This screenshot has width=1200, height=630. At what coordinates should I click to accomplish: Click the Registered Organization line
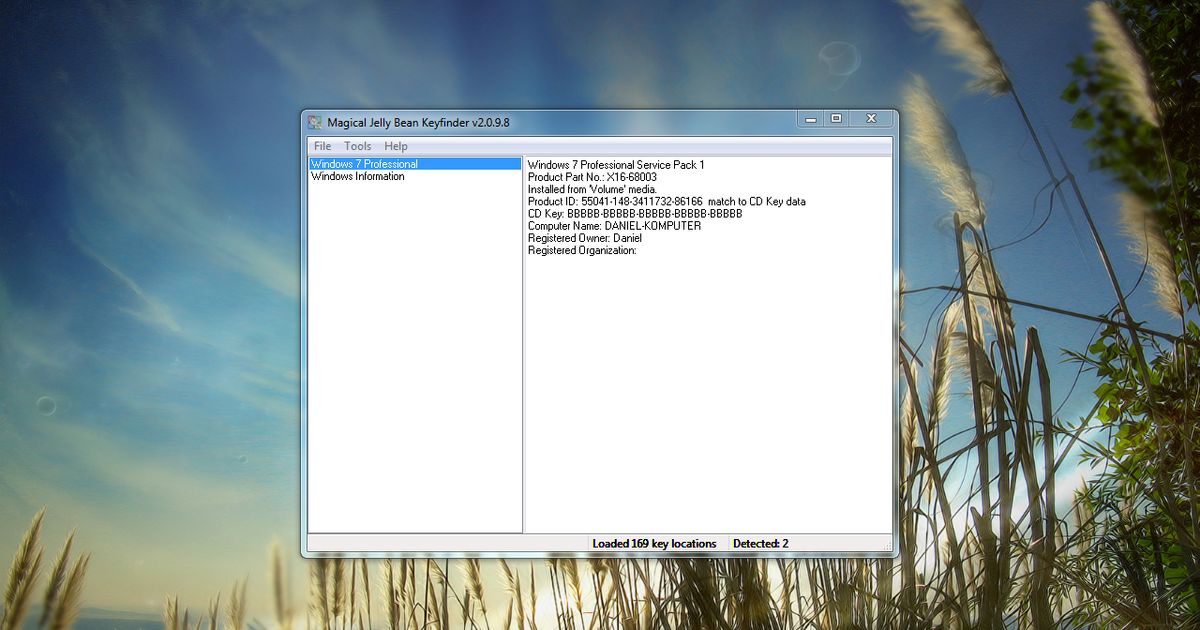pyautogui.click(x=582, y=251)
